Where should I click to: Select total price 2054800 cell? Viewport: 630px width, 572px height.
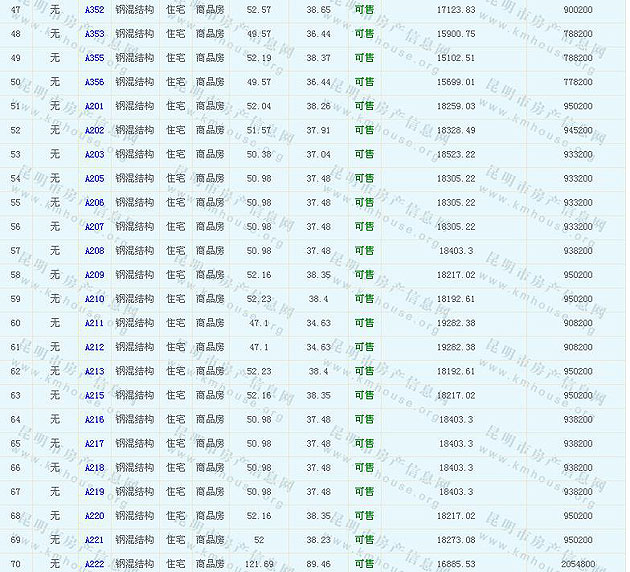pyautogui.click(x=577, y=565)
